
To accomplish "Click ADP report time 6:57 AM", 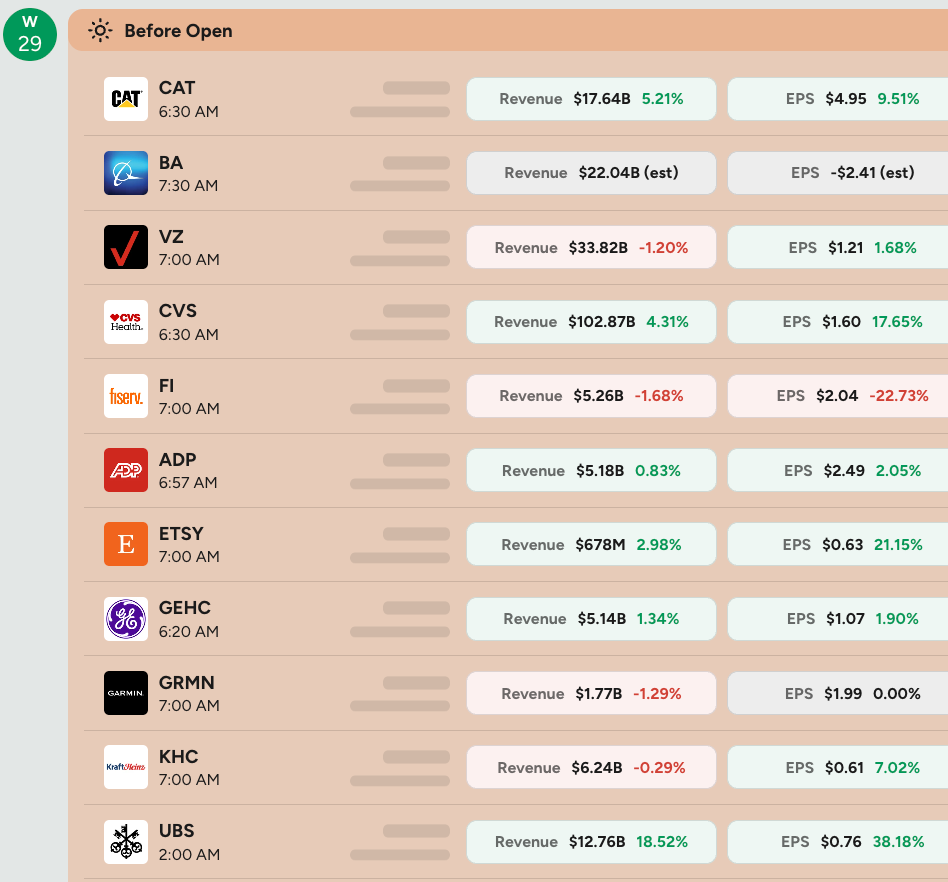I will [188, 482].
